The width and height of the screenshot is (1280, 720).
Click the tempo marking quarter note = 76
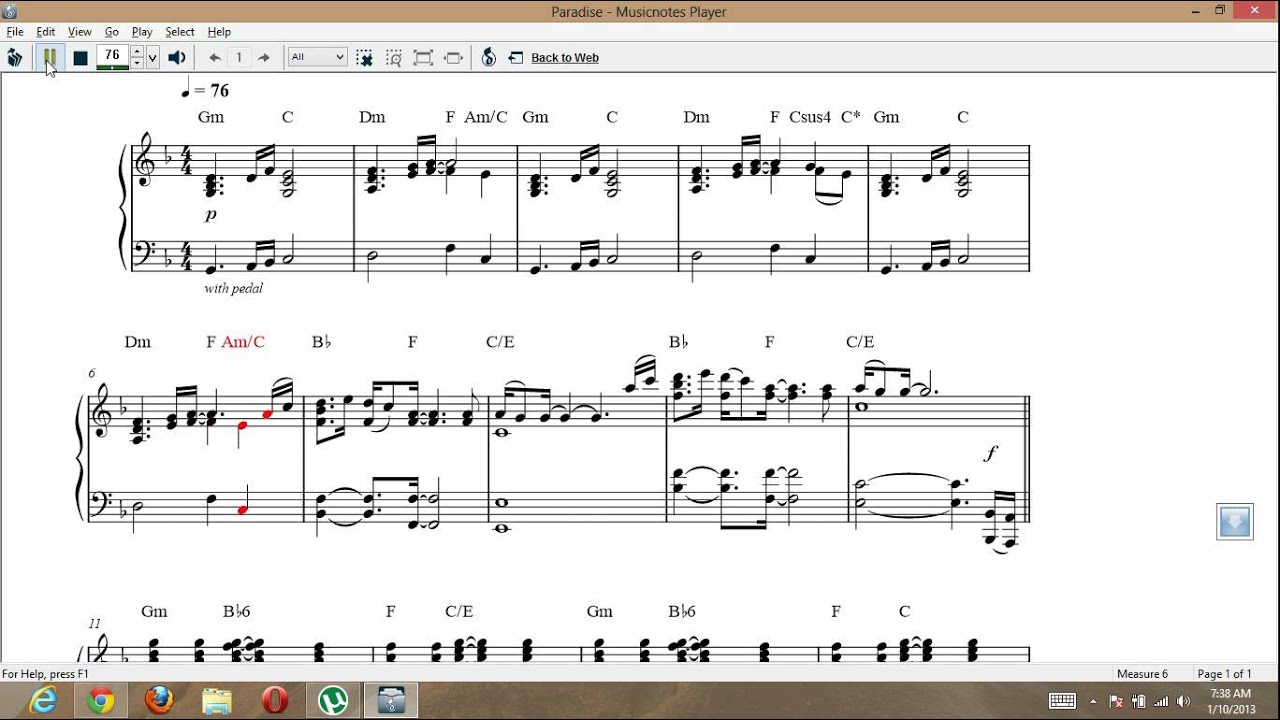pyautogui.click(x=205, y=90)
